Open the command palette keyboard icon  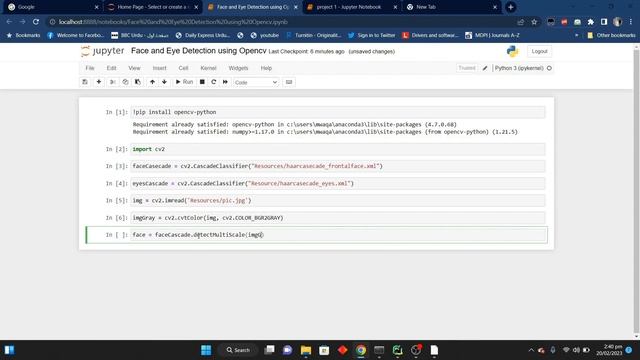coord(289,82)
